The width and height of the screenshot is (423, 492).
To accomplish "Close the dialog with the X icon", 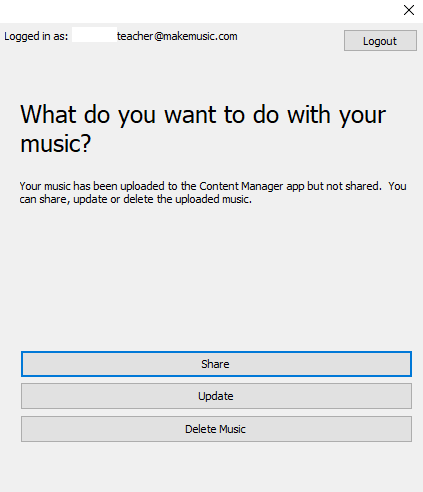I will [409, 10].
